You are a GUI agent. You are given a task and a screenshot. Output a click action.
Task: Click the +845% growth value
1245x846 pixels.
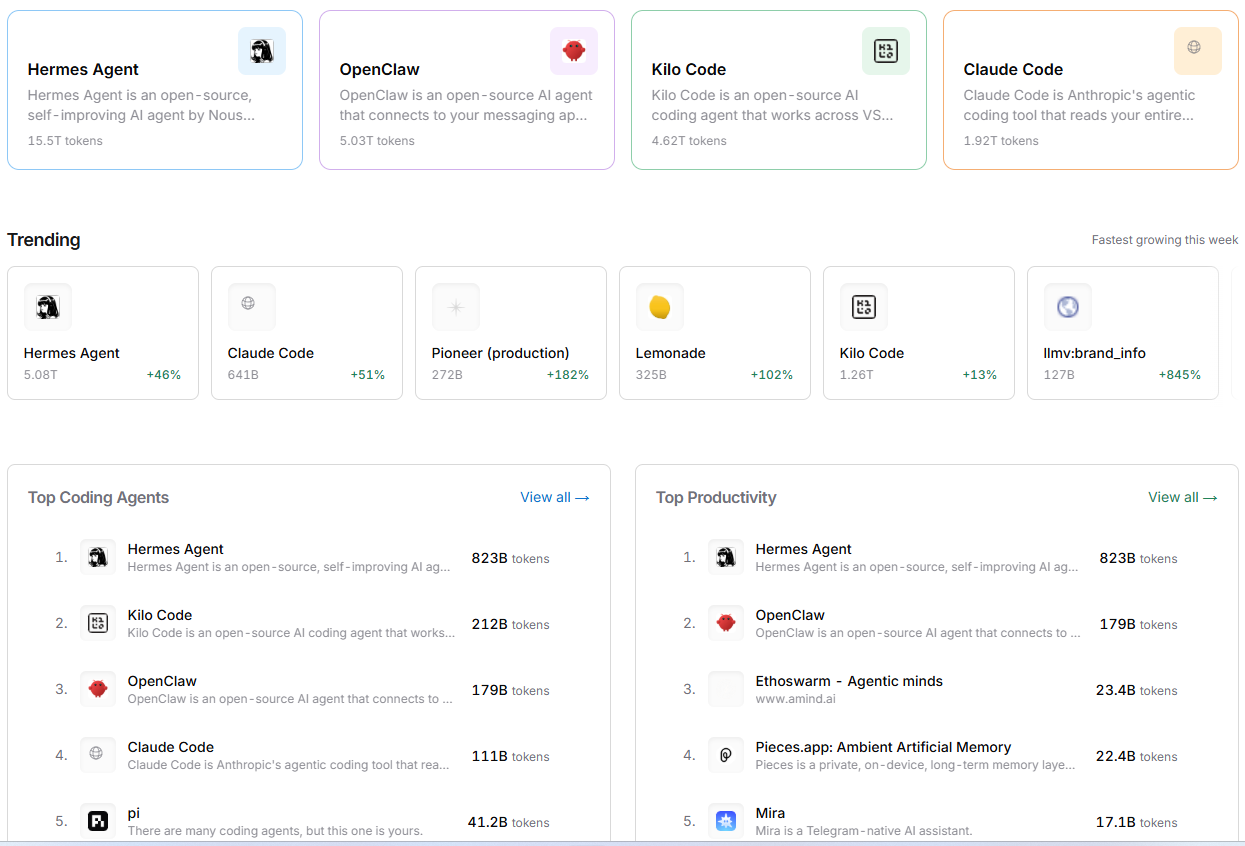(x=1180, y=375)
